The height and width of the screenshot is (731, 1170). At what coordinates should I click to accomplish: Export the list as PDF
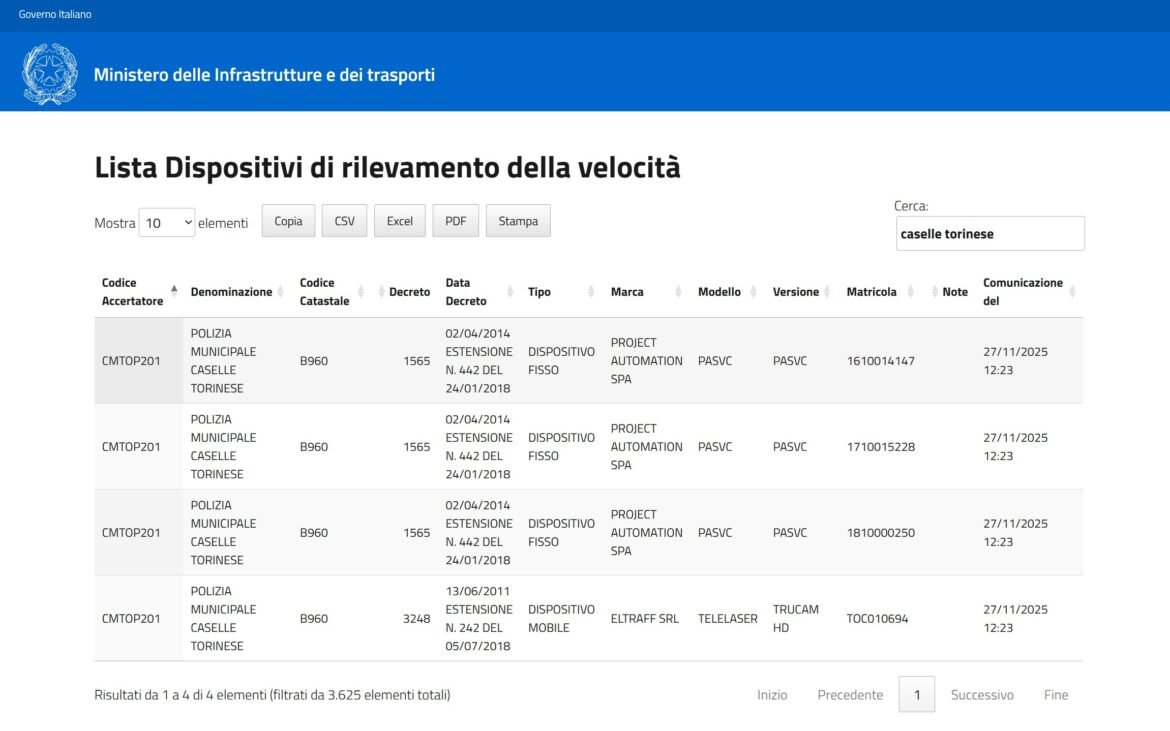pyautogui.click(x=455, y=221)
